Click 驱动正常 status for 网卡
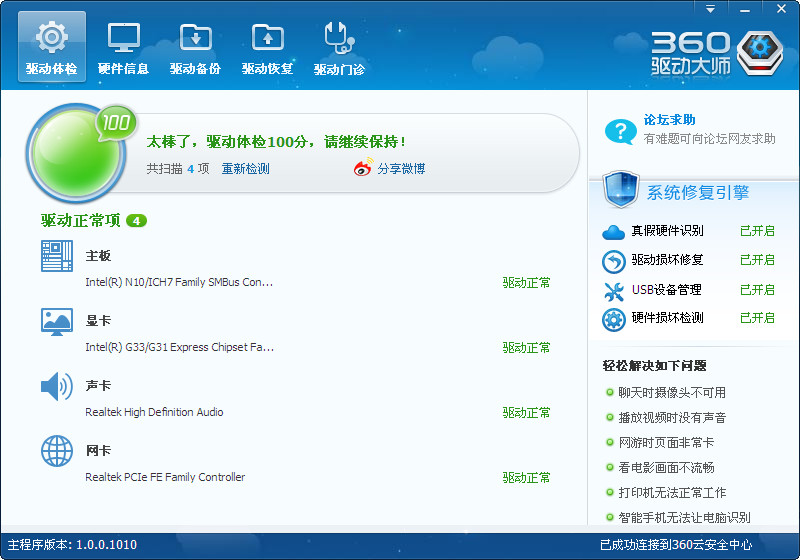800x560 pixels. pyautogui.click(x=526, y=478)
